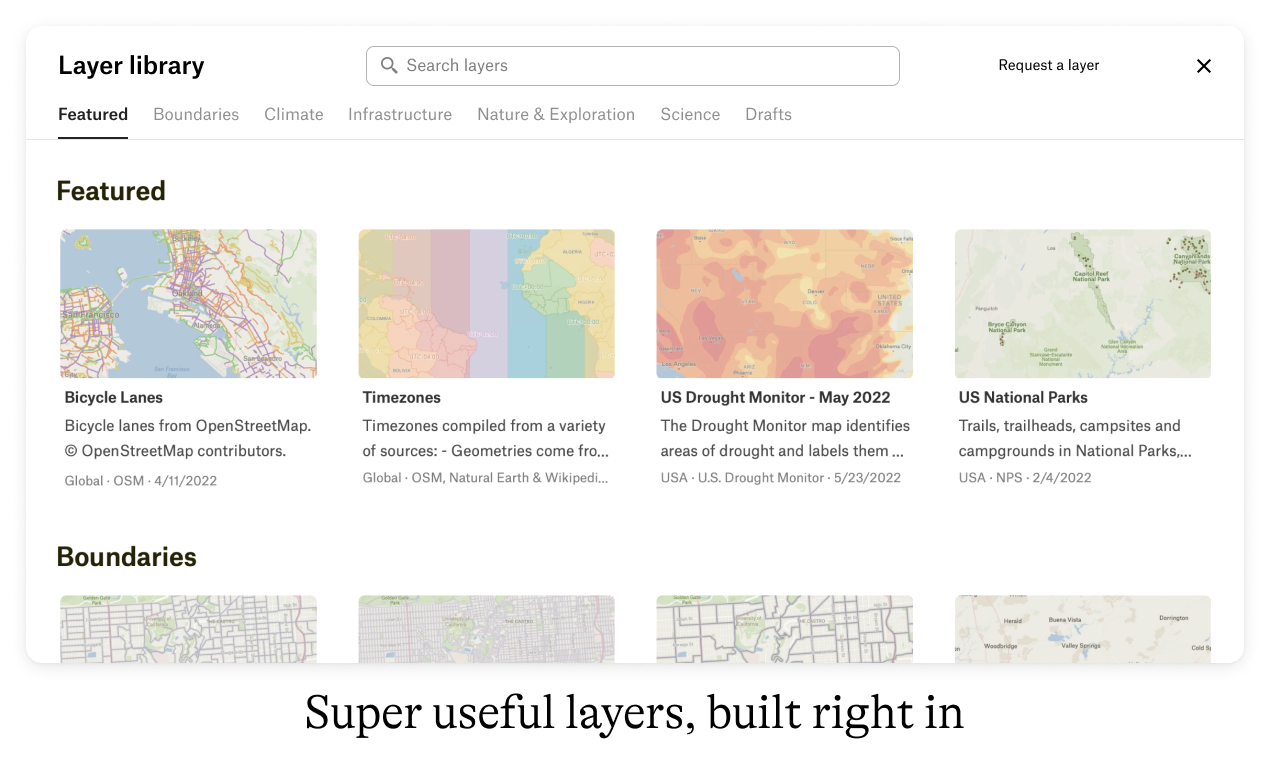Click 'USA · U.S. Drought Monitor · 5/23/2022' metadata
1270x760 pixels.
pyautogui.click(x=781, y=478)
